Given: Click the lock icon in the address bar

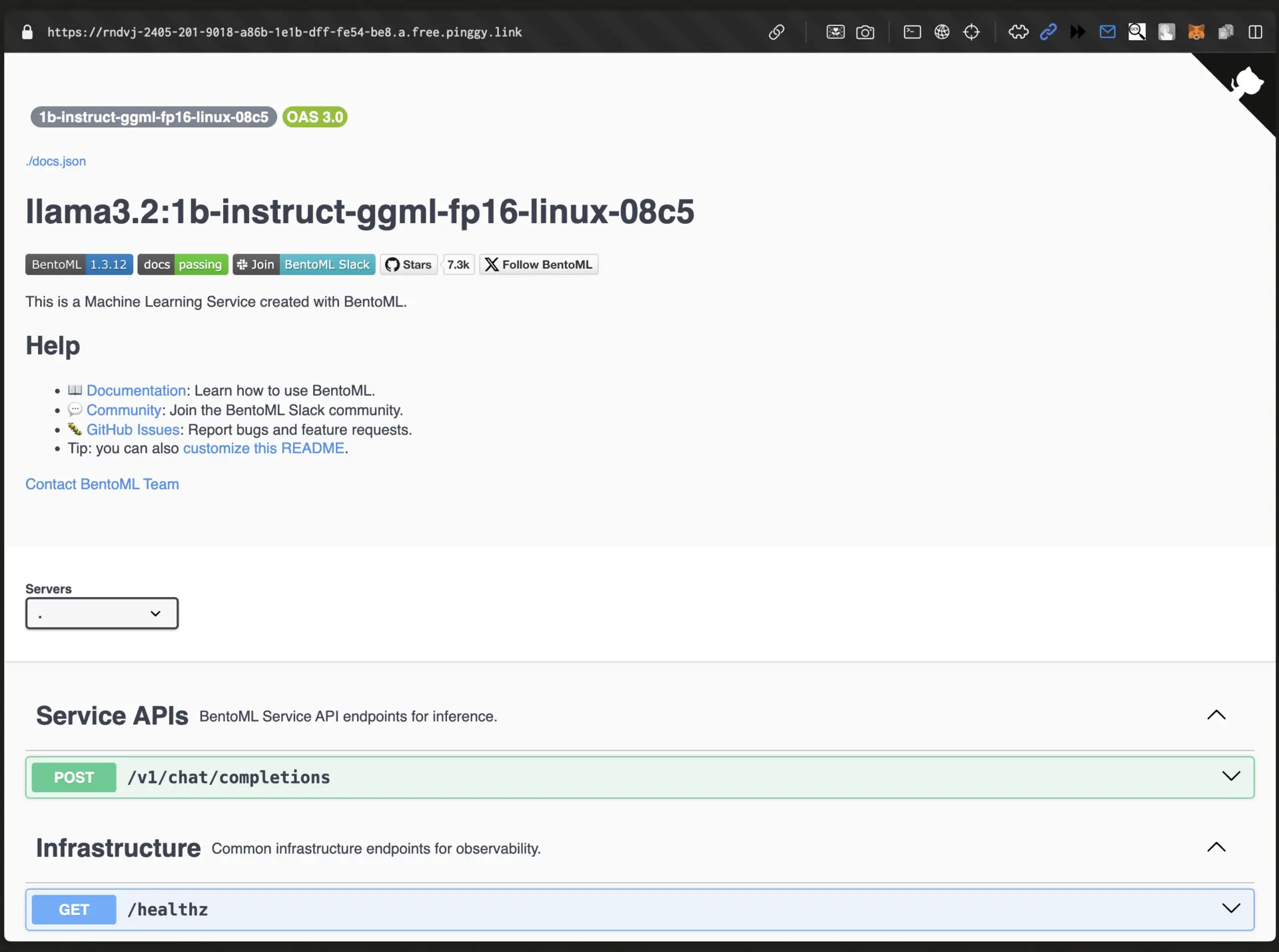Looking at the screenshot, I should tap(27, 32).
